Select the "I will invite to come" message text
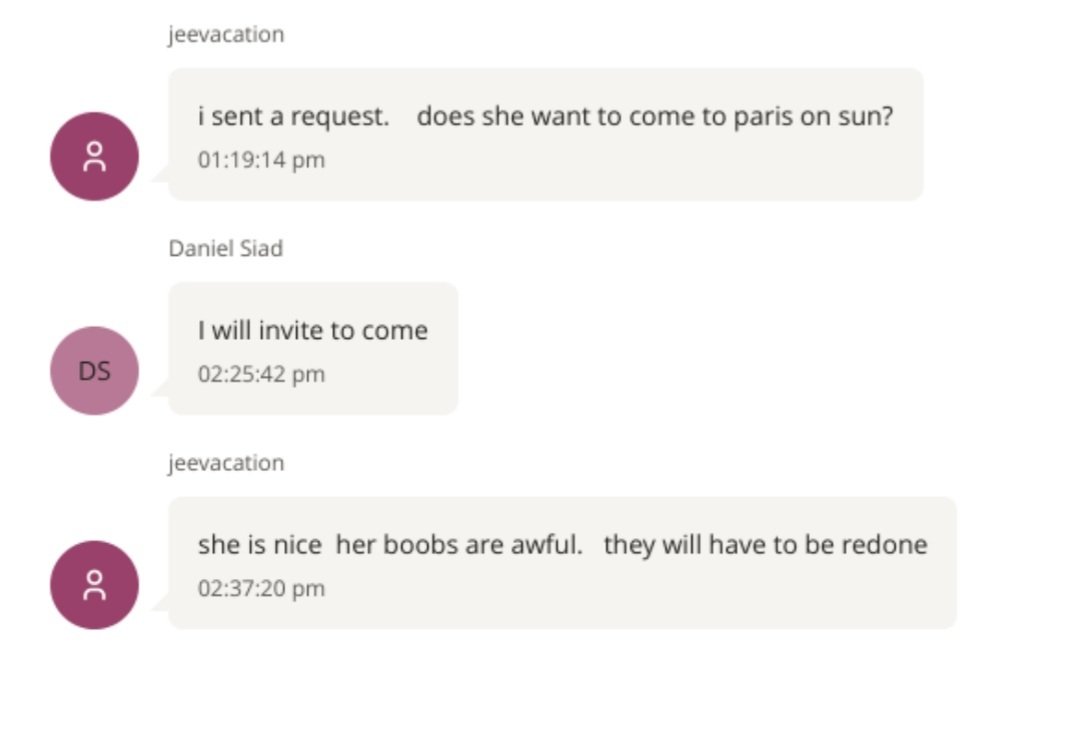The image size is (1080, 733). pos(312,331)
